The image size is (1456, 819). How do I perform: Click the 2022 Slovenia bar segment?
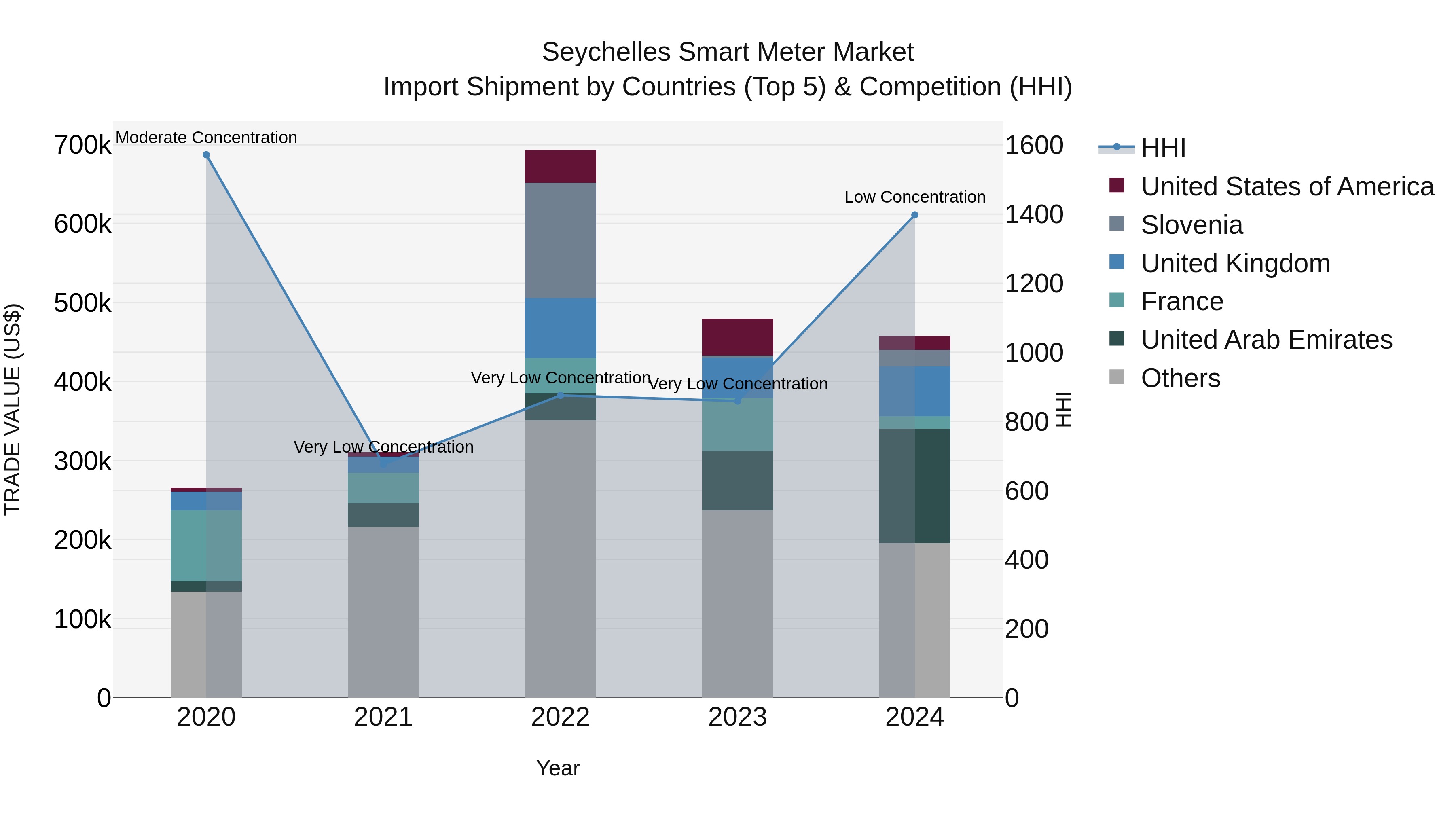561,240
